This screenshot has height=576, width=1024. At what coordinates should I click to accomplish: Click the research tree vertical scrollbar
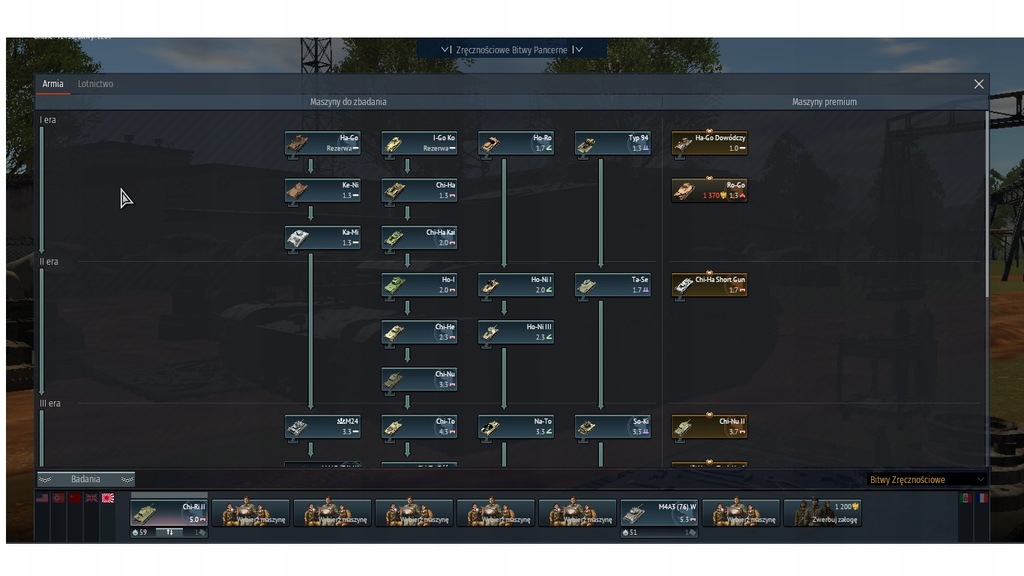point(987,204)
